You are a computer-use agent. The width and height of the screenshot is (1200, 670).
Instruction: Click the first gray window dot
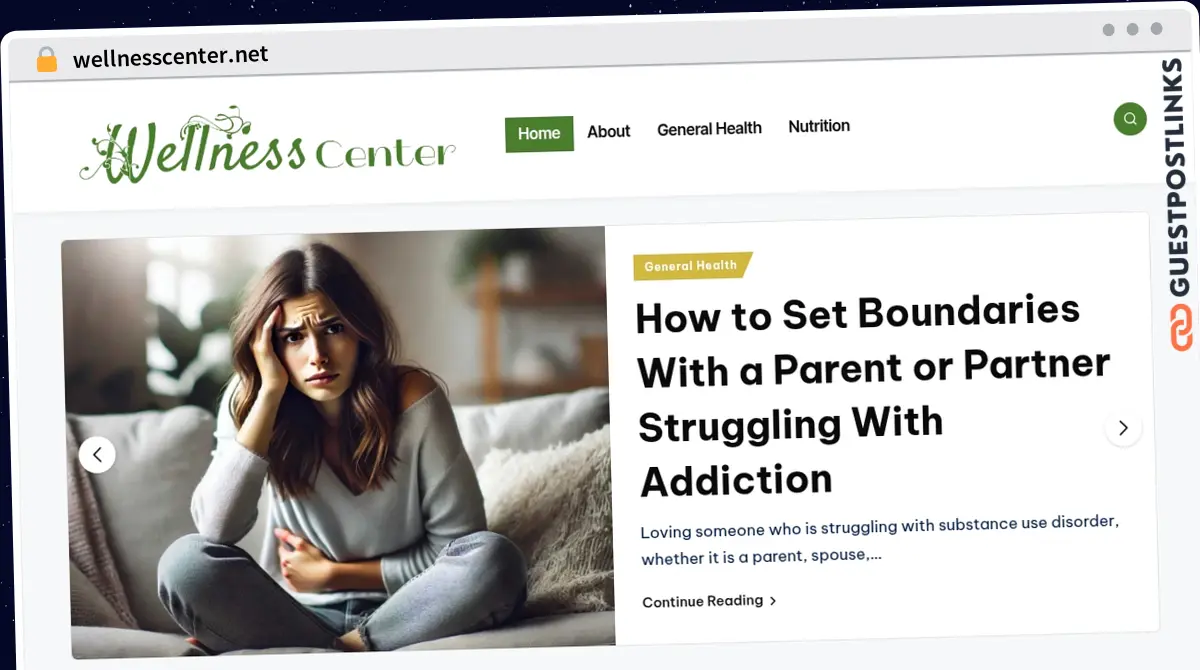coord(1108,30)
